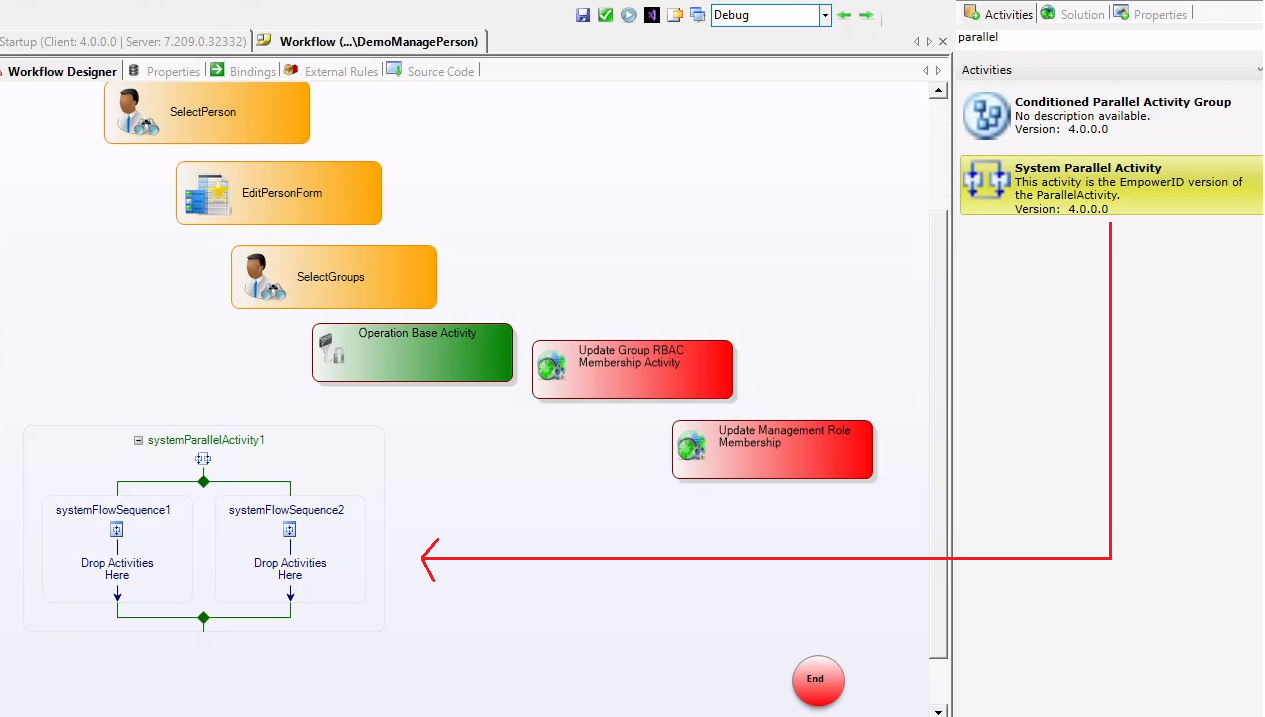Select the Startup document tab
Screen dimensions: 1265x717
click(123, 41)
